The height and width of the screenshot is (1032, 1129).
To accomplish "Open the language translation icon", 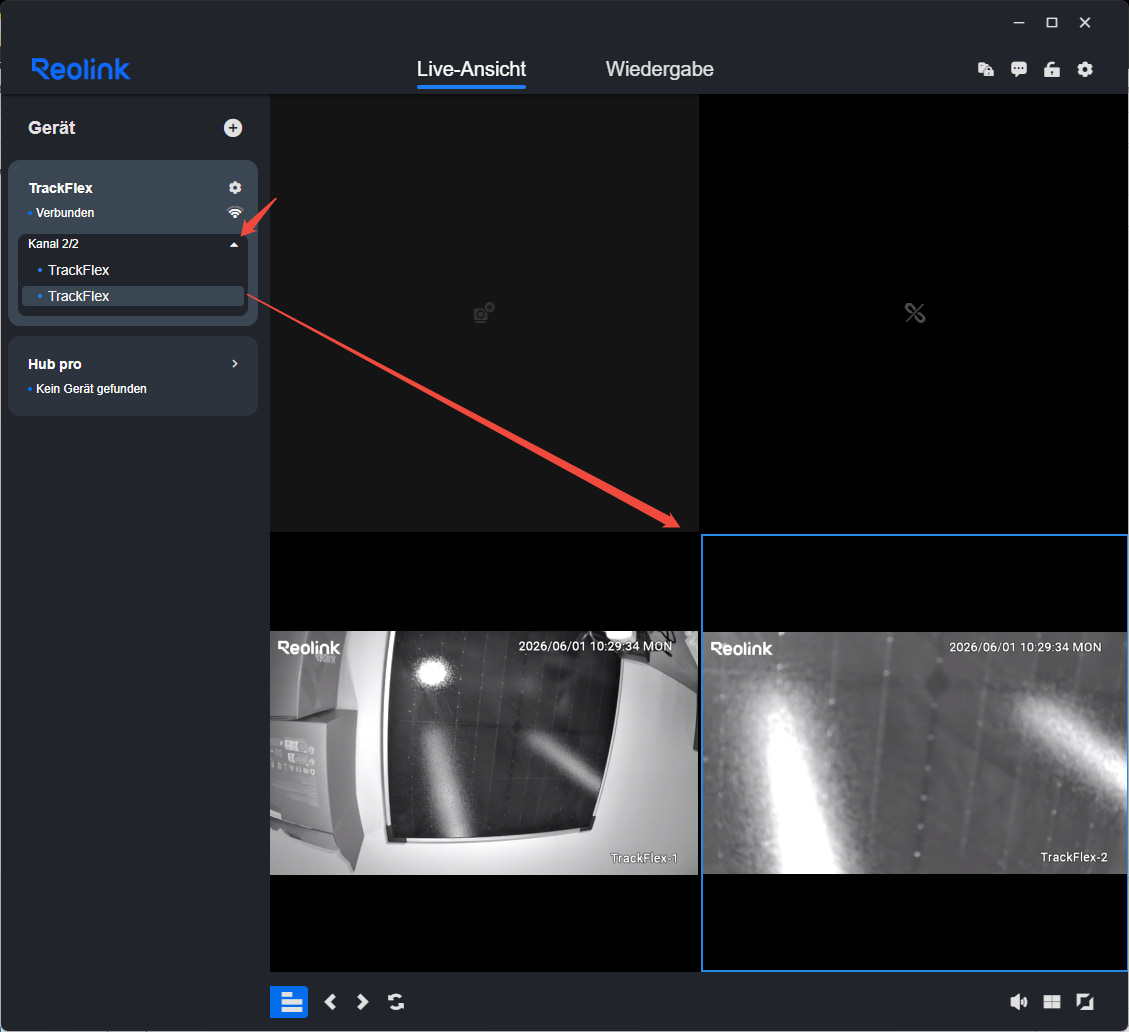I will click(986, 69).
